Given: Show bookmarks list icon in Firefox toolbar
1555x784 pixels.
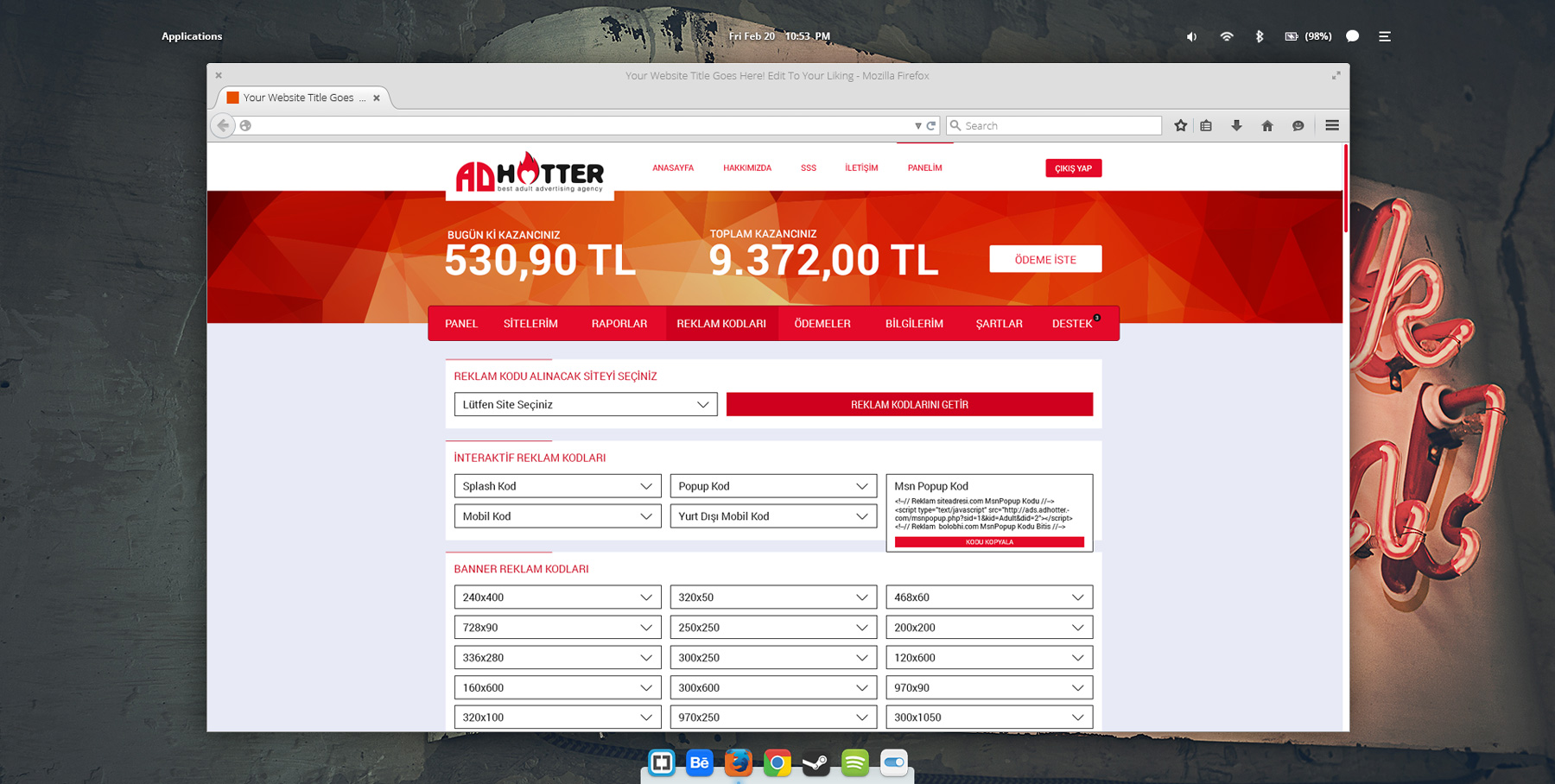Looking at the screenshot, I should (1206, 125).
